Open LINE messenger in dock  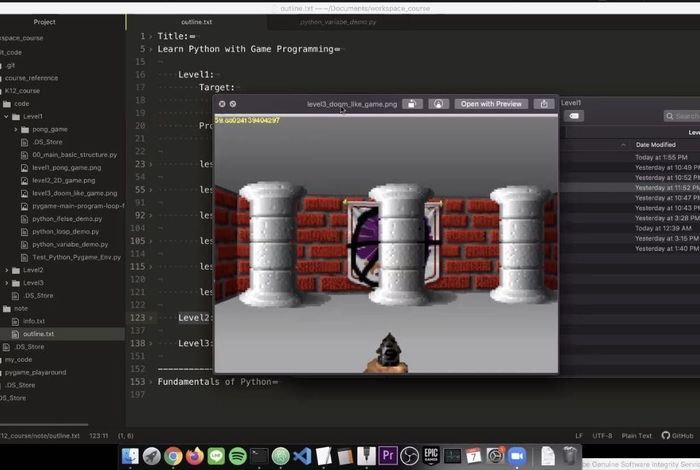click(x=216, y=456)
